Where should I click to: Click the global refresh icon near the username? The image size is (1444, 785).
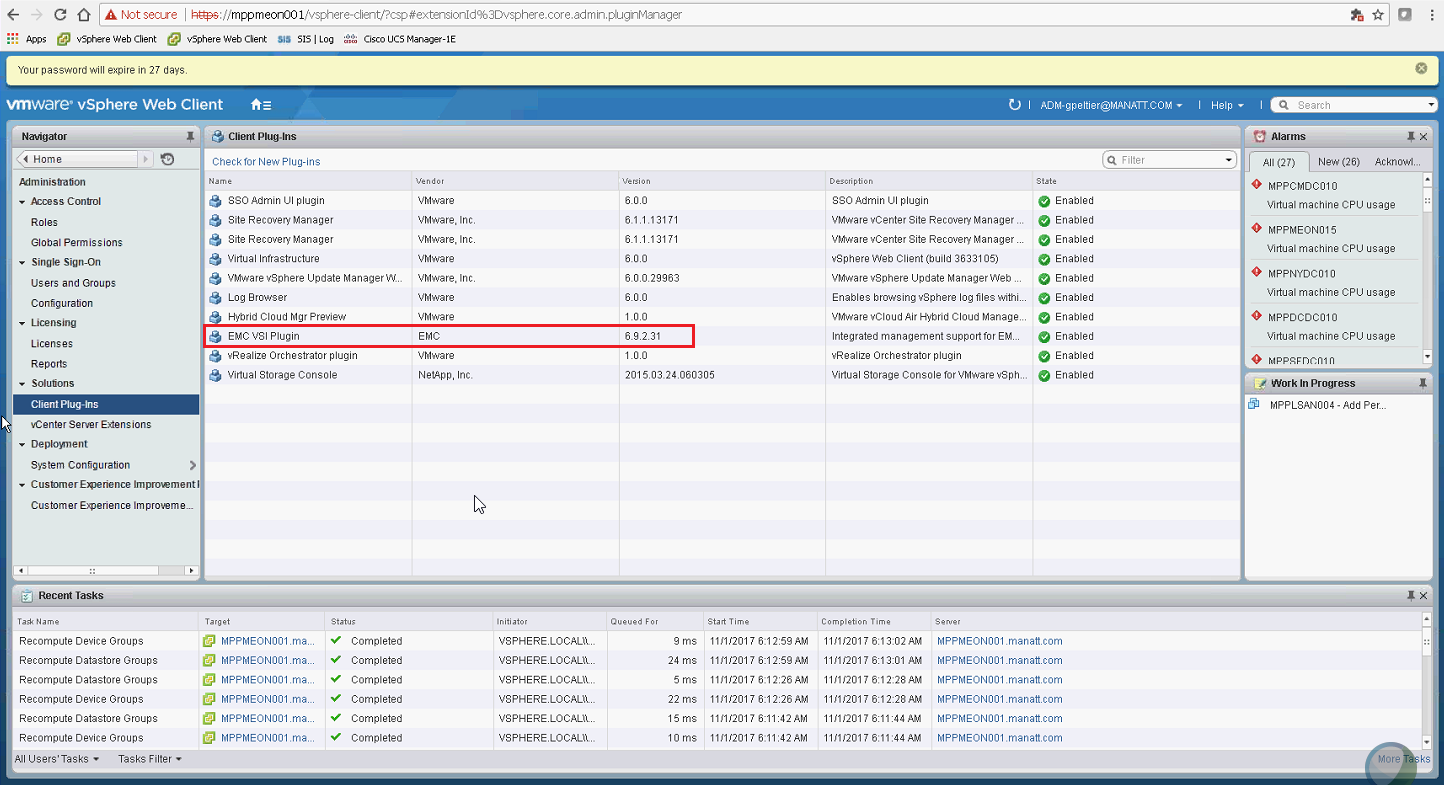click(1014, 104)
